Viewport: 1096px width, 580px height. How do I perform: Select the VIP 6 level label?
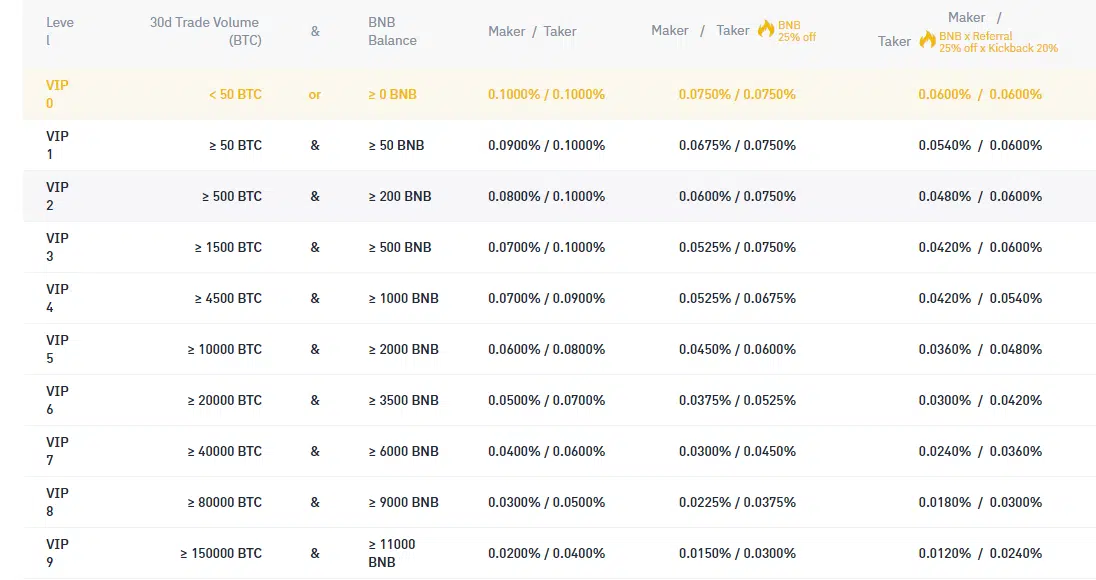[57, 400]
